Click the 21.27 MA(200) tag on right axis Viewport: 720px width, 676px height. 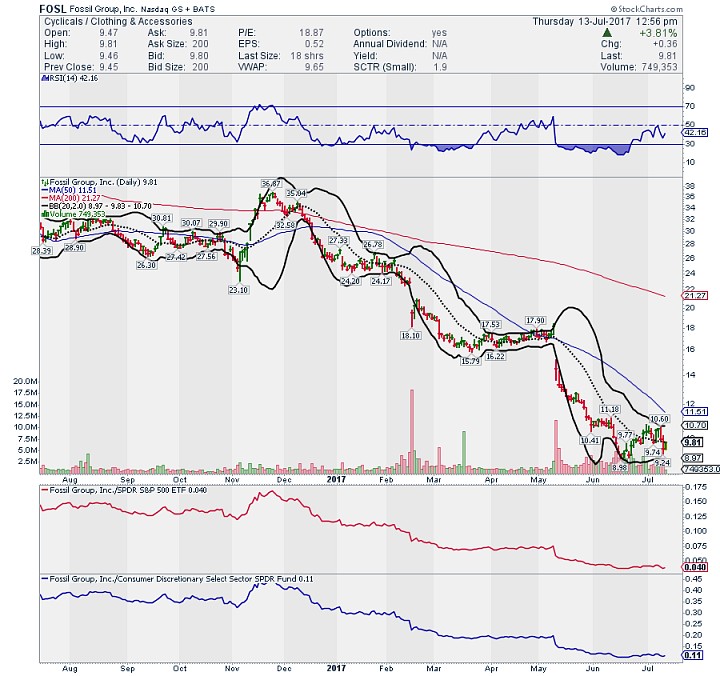pyautogui.click(x=695, y=295)
